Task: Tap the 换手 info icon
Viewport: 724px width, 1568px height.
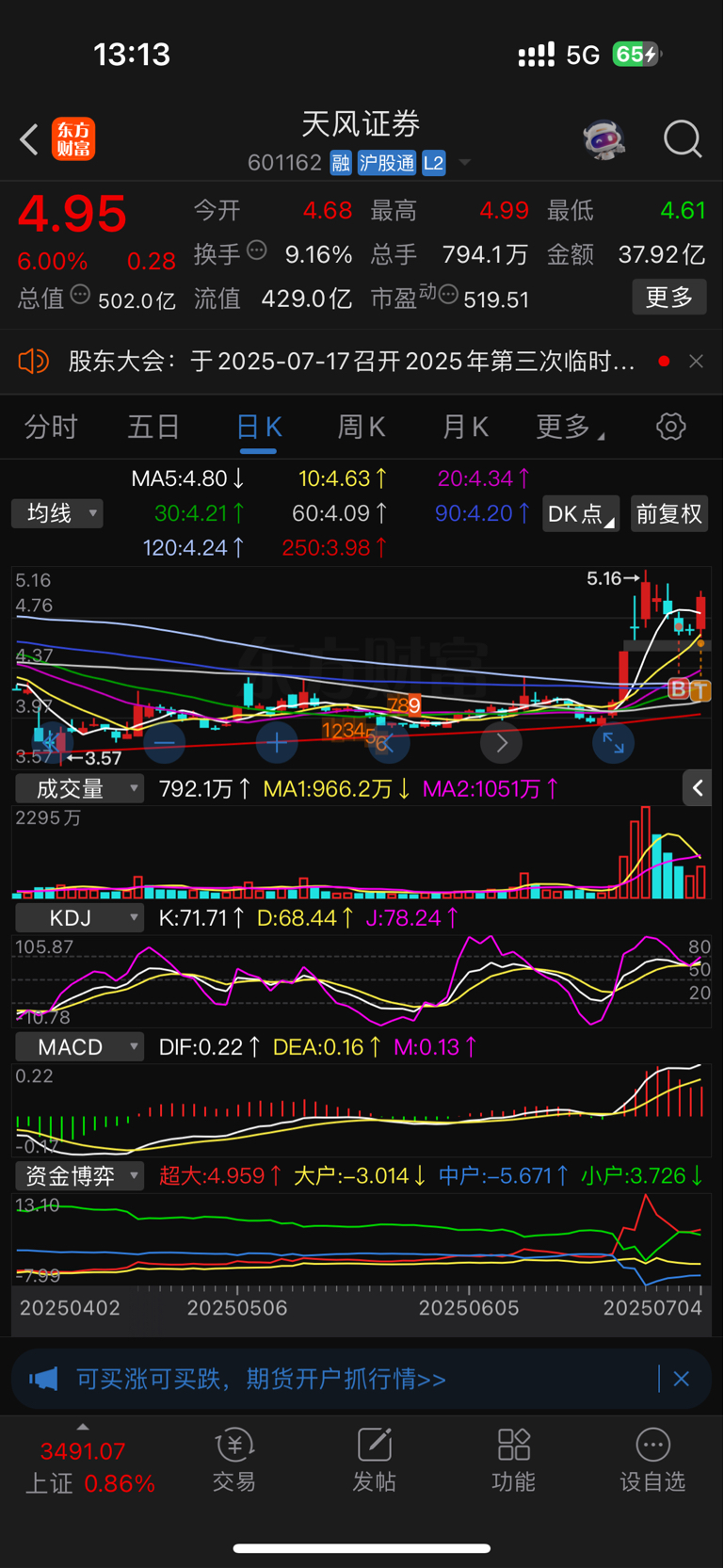Action: 257,251
